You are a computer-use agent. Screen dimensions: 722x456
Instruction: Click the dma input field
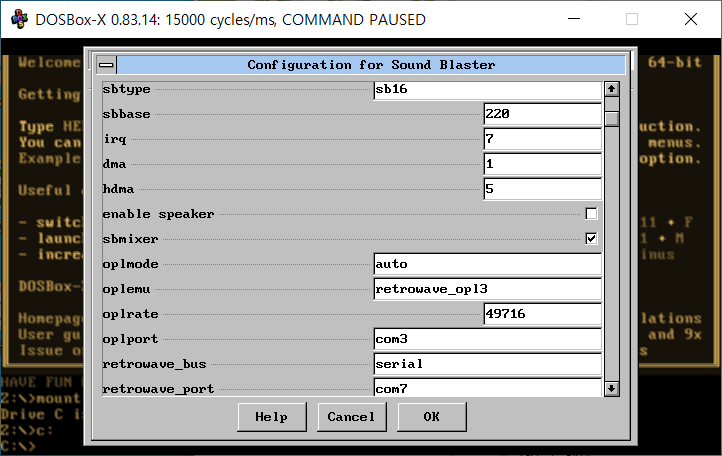pyautogui.click(x=542, y=164)
